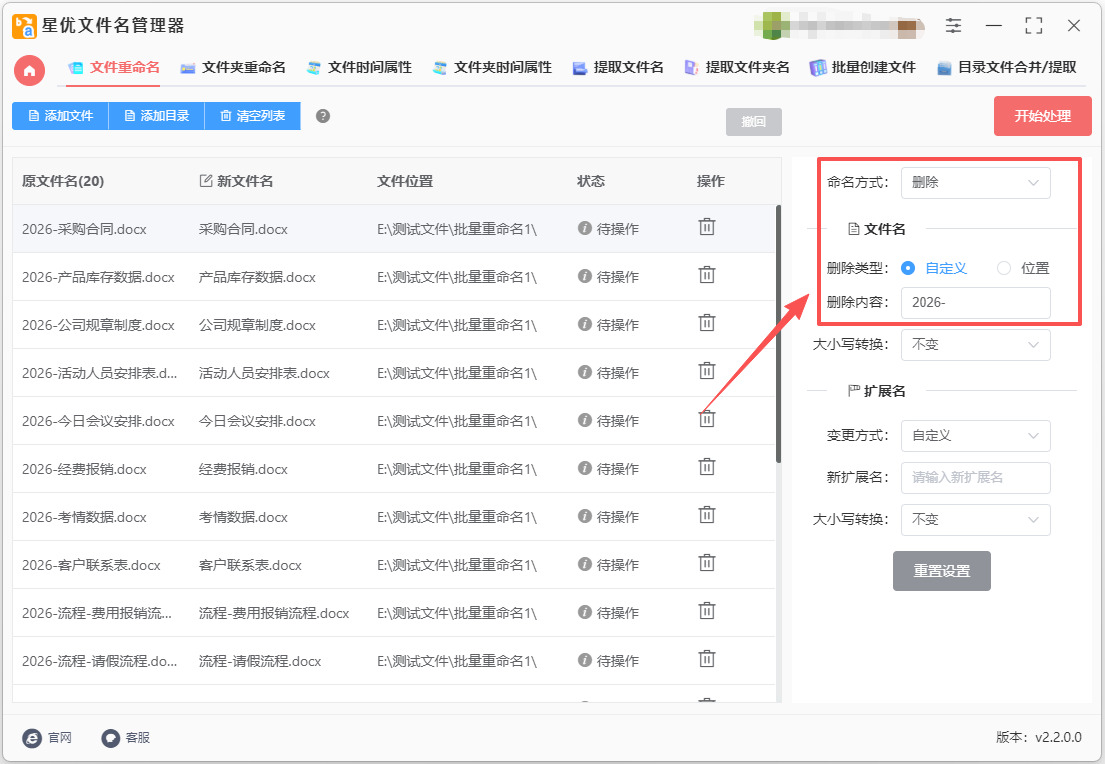Open 扩展名 大小写转换 dropdown

[975, 519]
